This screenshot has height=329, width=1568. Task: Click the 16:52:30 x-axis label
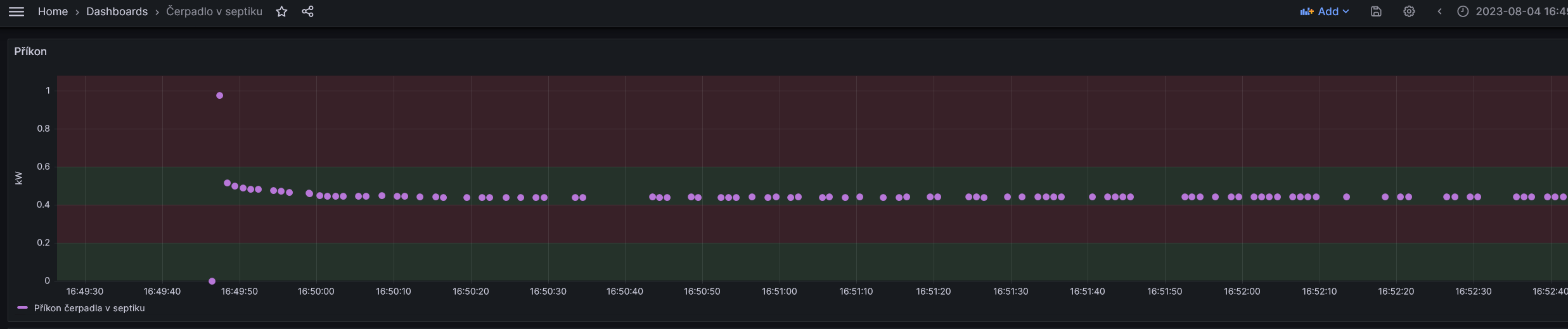(1473, 292)
